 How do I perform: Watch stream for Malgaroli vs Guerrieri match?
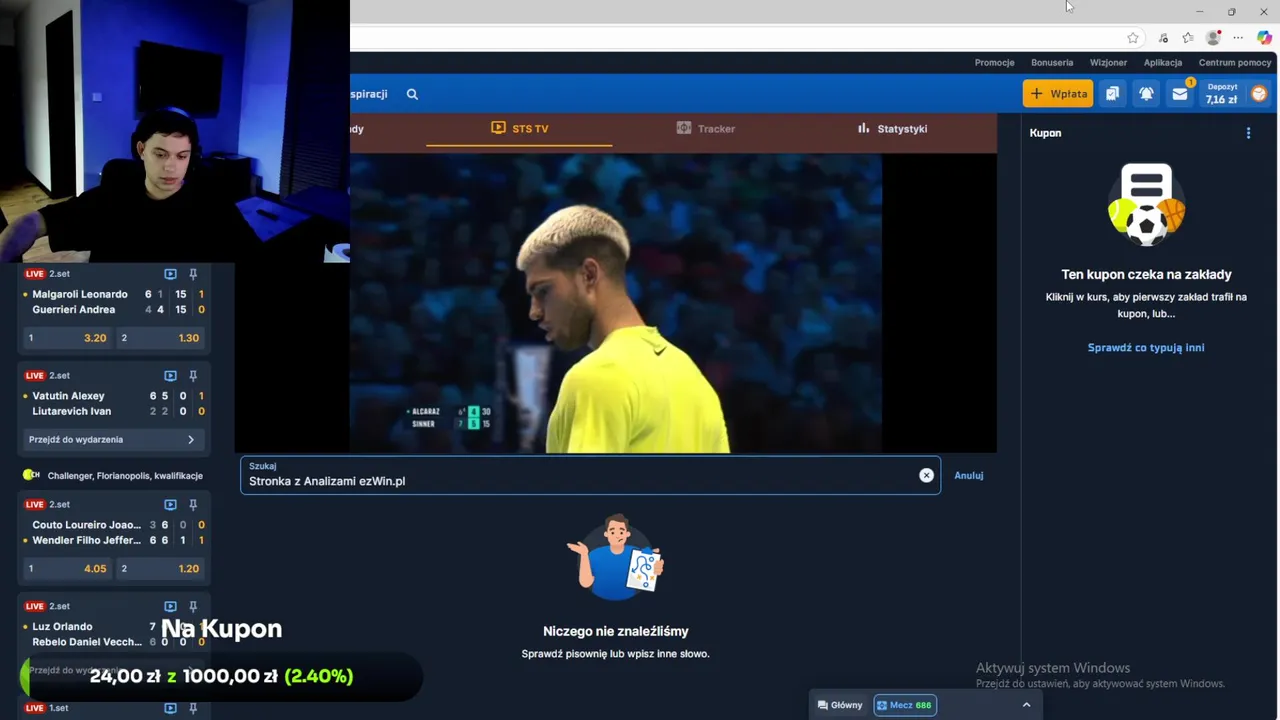(170, 274)
